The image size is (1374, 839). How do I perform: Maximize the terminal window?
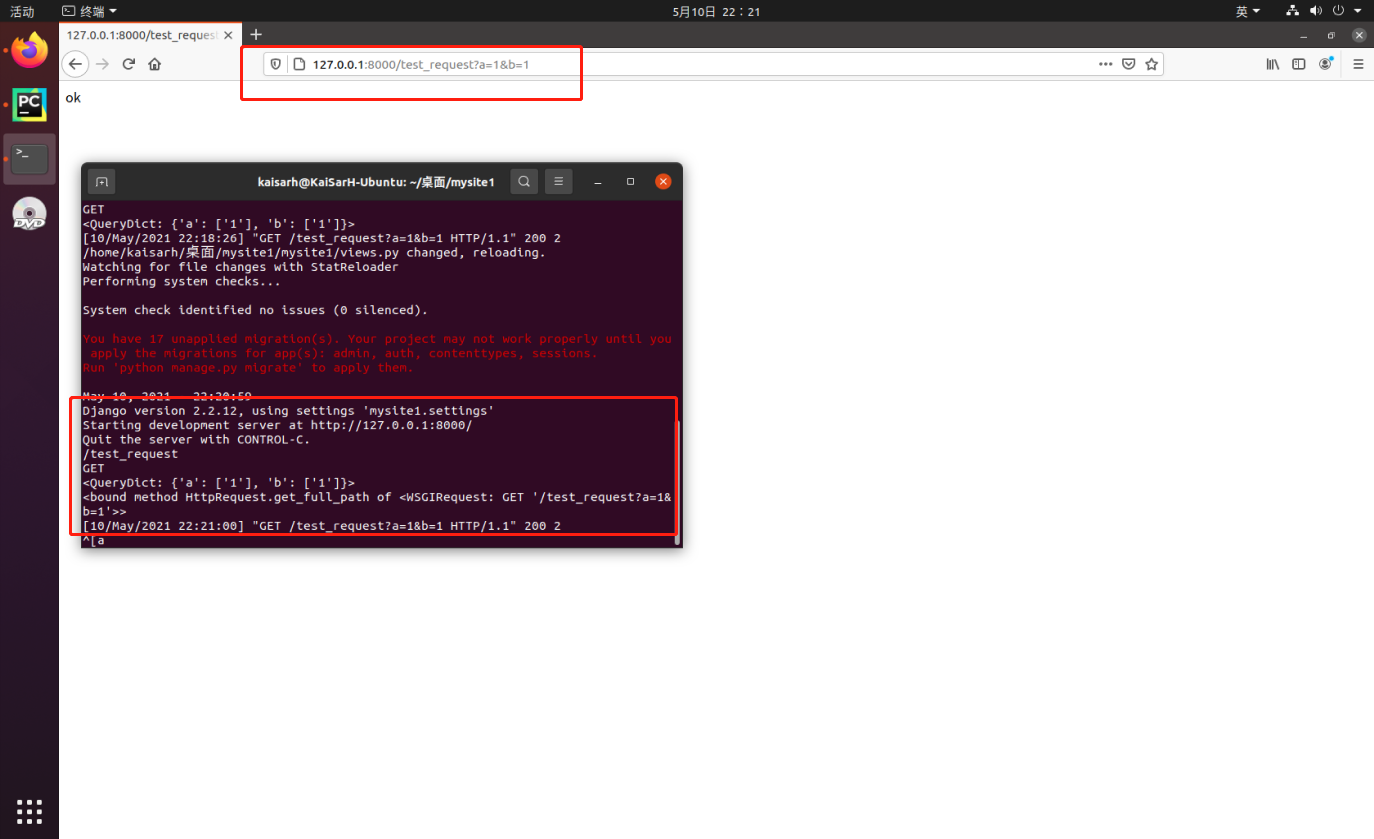[630, 182]
